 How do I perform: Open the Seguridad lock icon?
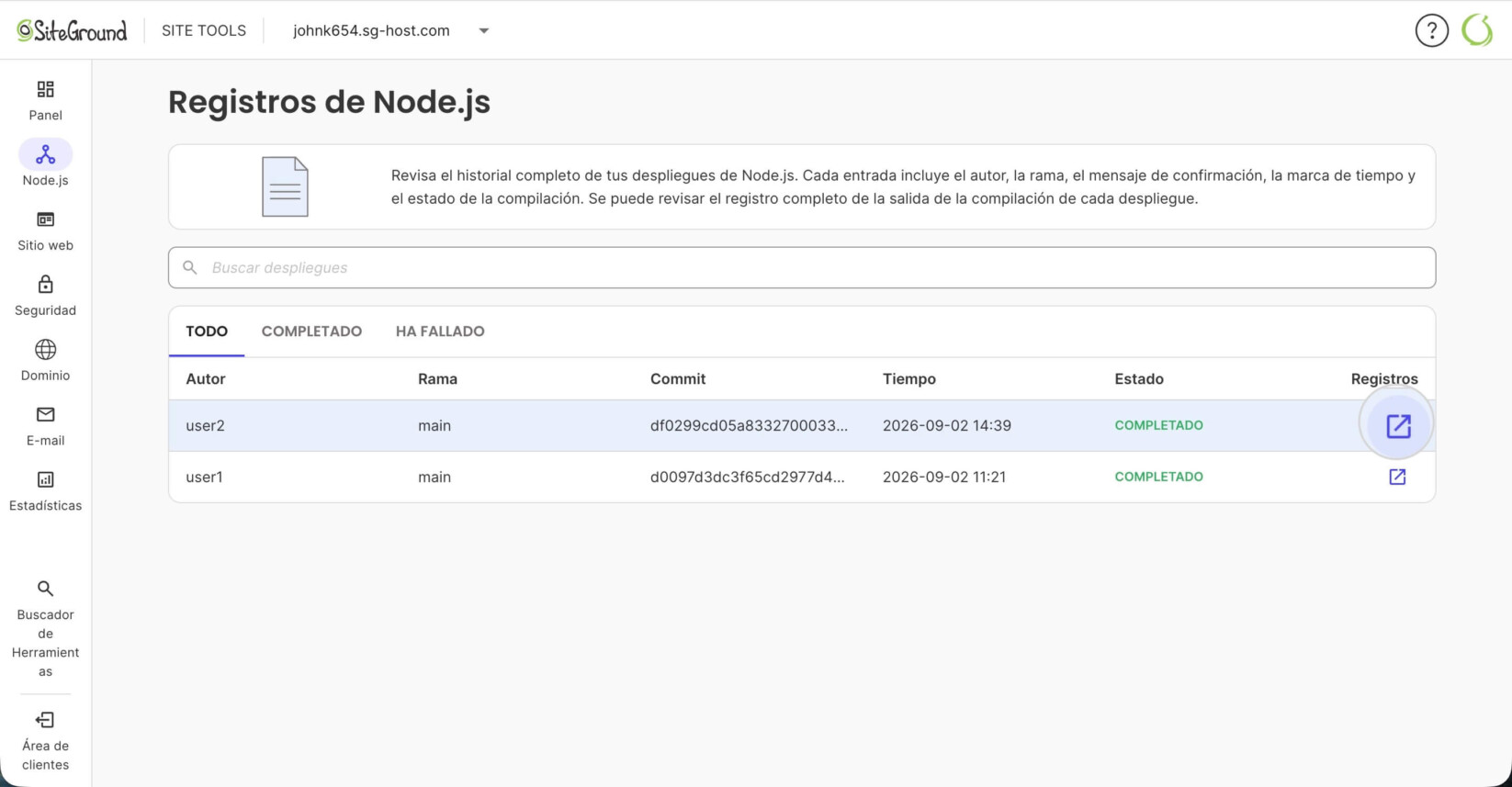coord(45,285)
